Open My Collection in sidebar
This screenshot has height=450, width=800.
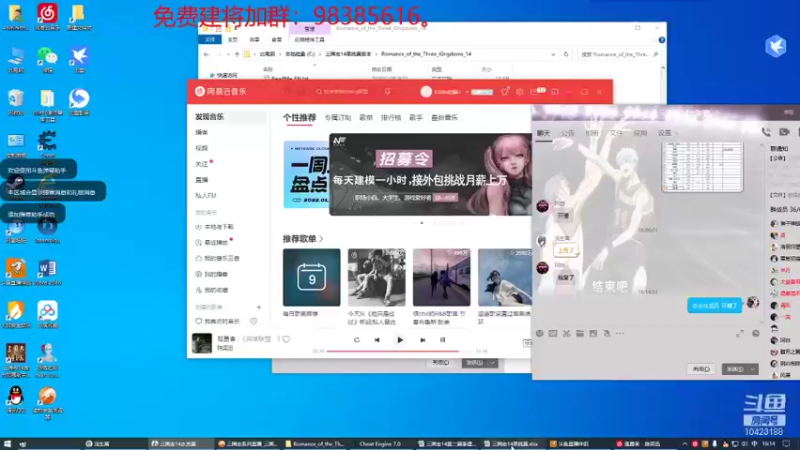click(212, 290)
